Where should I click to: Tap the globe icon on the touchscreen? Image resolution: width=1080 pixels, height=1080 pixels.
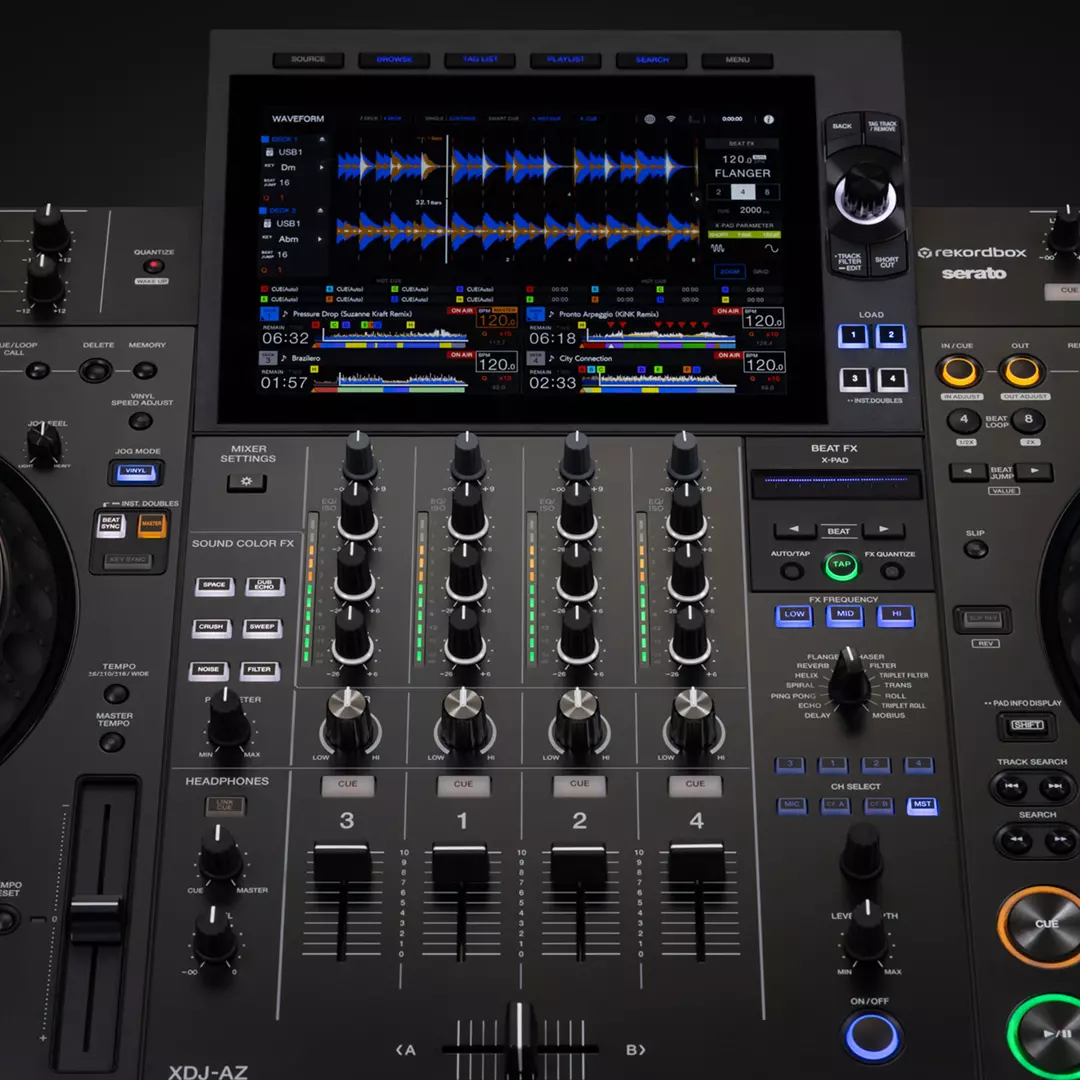[x=650, y=119]
